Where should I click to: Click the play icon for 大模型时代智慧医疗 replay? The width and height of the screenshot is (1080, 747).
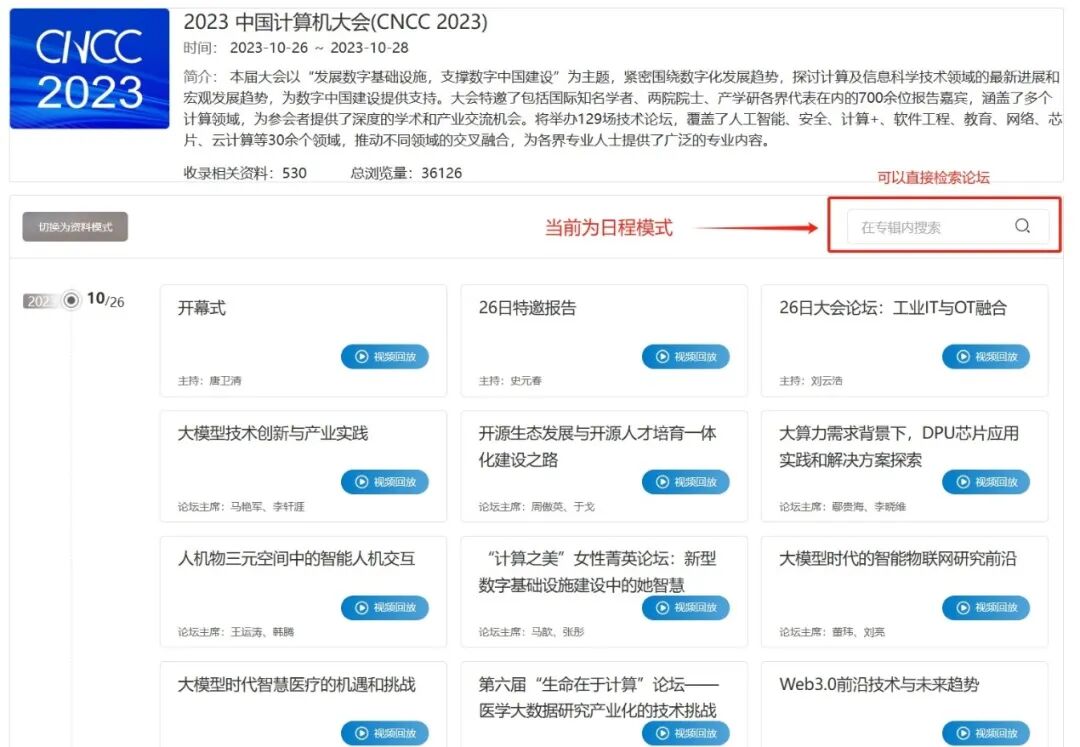pos(361,733)
